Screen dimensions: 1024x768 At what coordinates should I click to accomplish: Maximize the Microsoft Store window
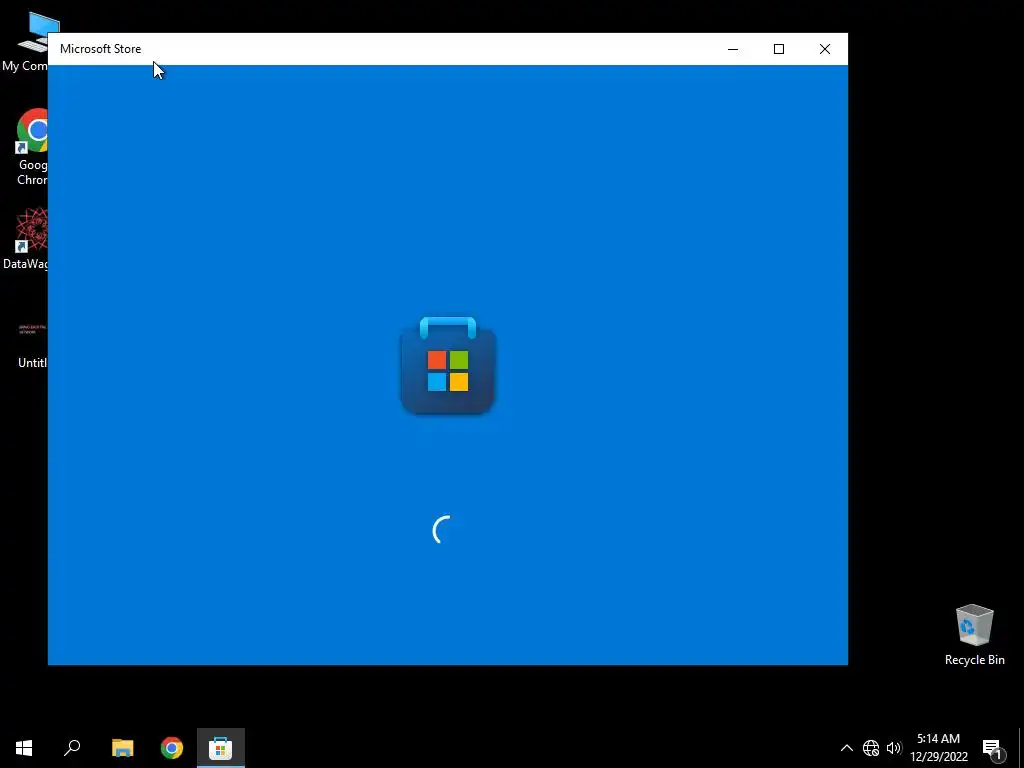[778, 49]
